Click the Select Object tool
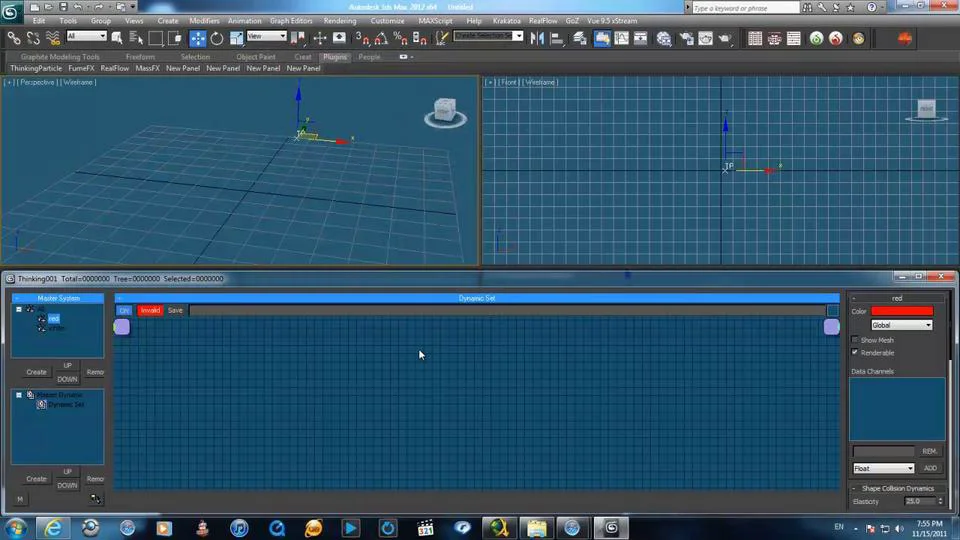Screen dimensions: 960x540 point(117,39)
